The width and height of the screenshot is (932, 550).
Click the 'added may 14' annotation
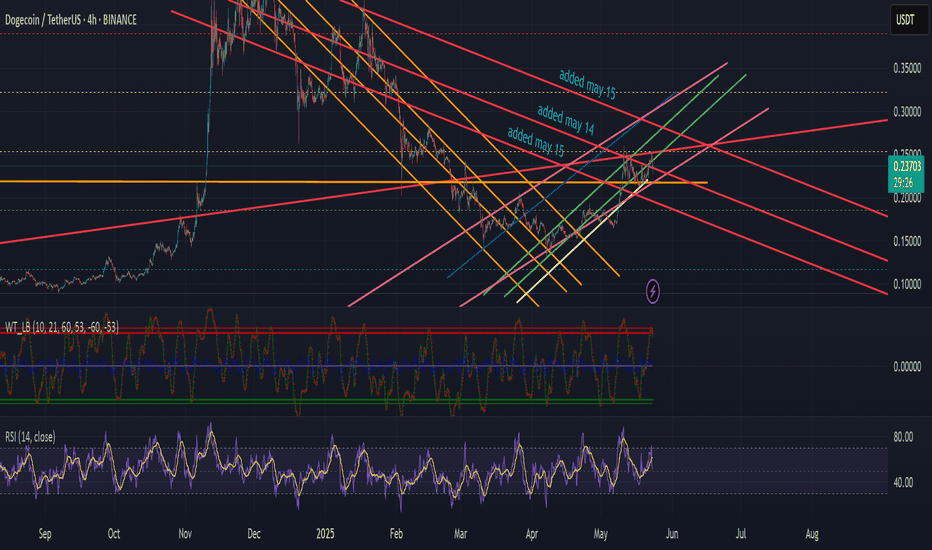point(565,120)
